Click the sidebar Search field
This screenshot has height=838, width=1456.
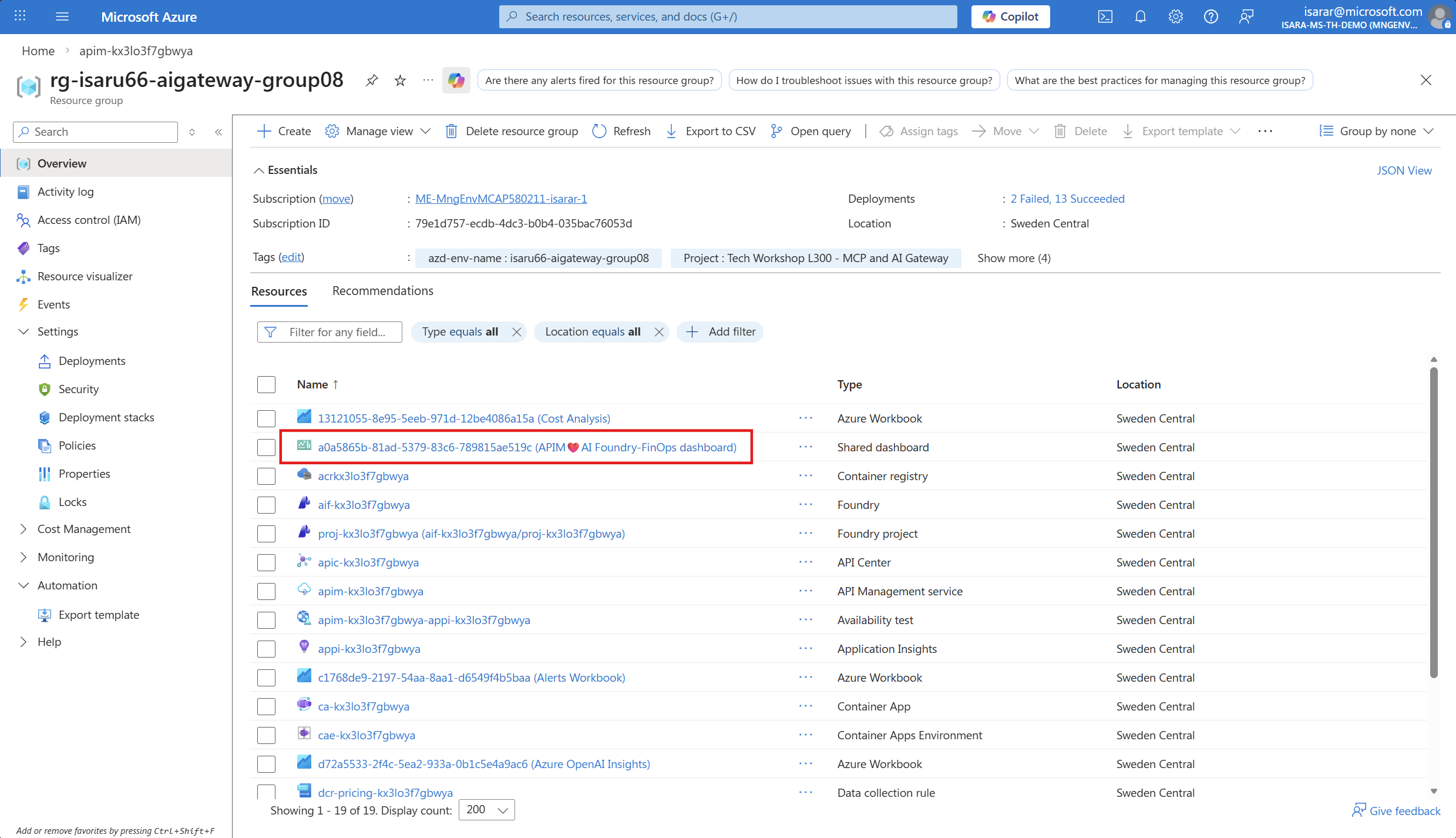(95, 132)
